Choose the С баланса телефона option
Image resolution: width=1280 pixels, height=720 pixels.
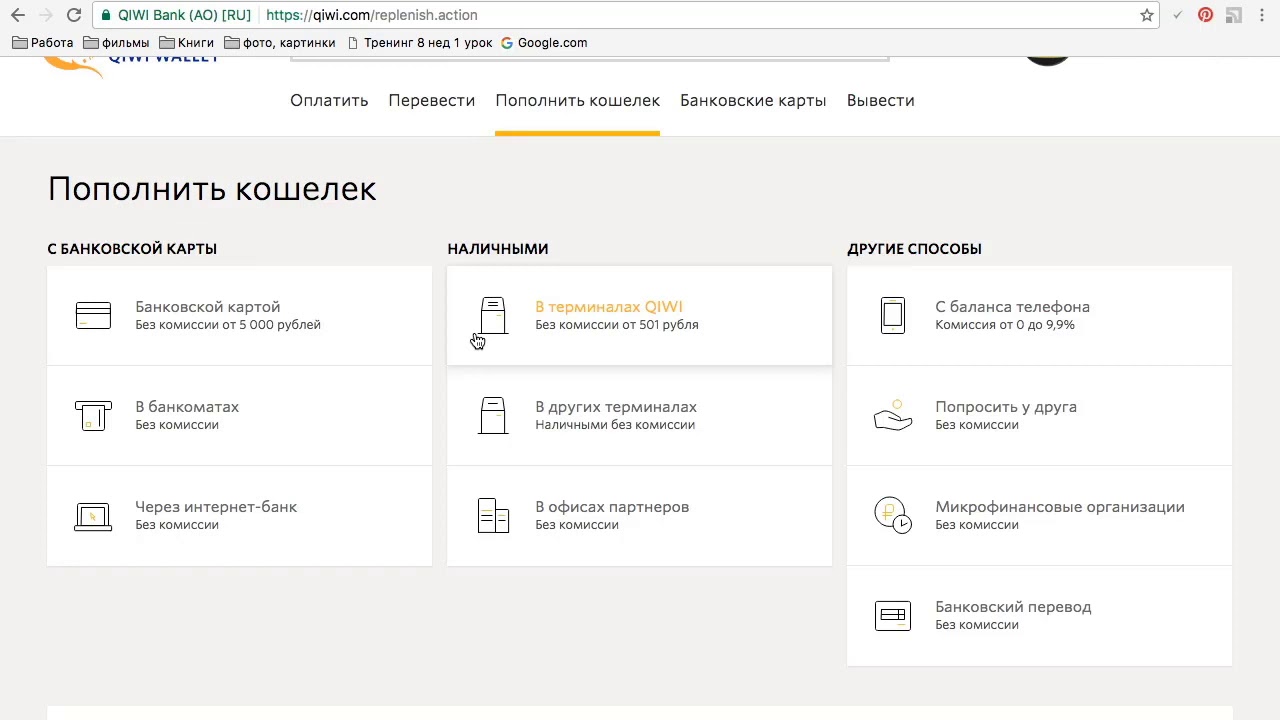[1039, 316]
